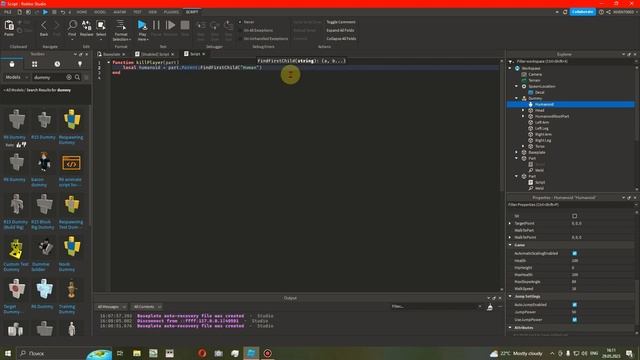This screenshot has height=360, width=640.
Task: Expand the HumanoidRootPart node in Explorer
Action: (523, 116)
